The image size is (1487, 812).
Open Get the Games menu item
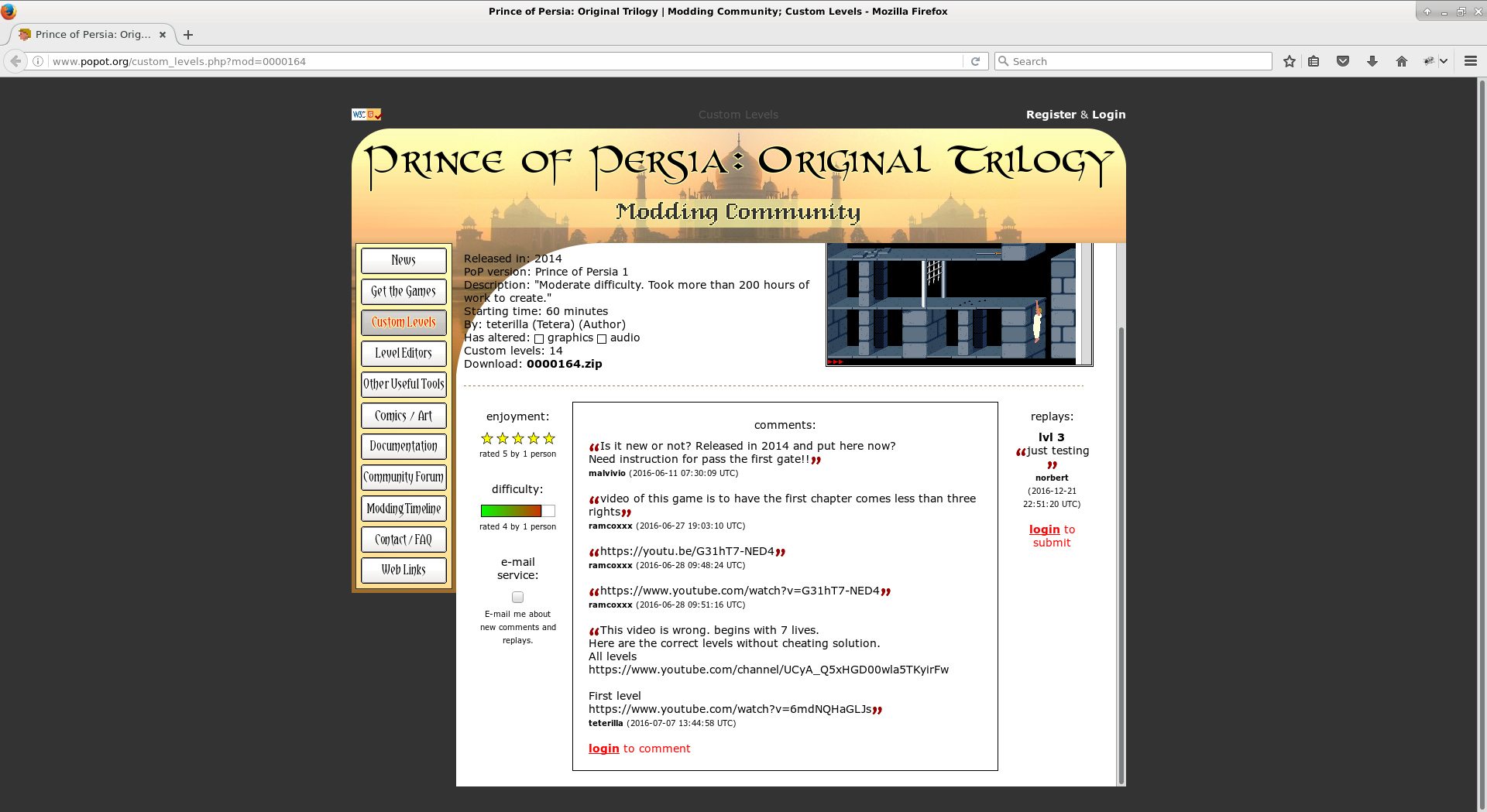click(x=404, y=291)
